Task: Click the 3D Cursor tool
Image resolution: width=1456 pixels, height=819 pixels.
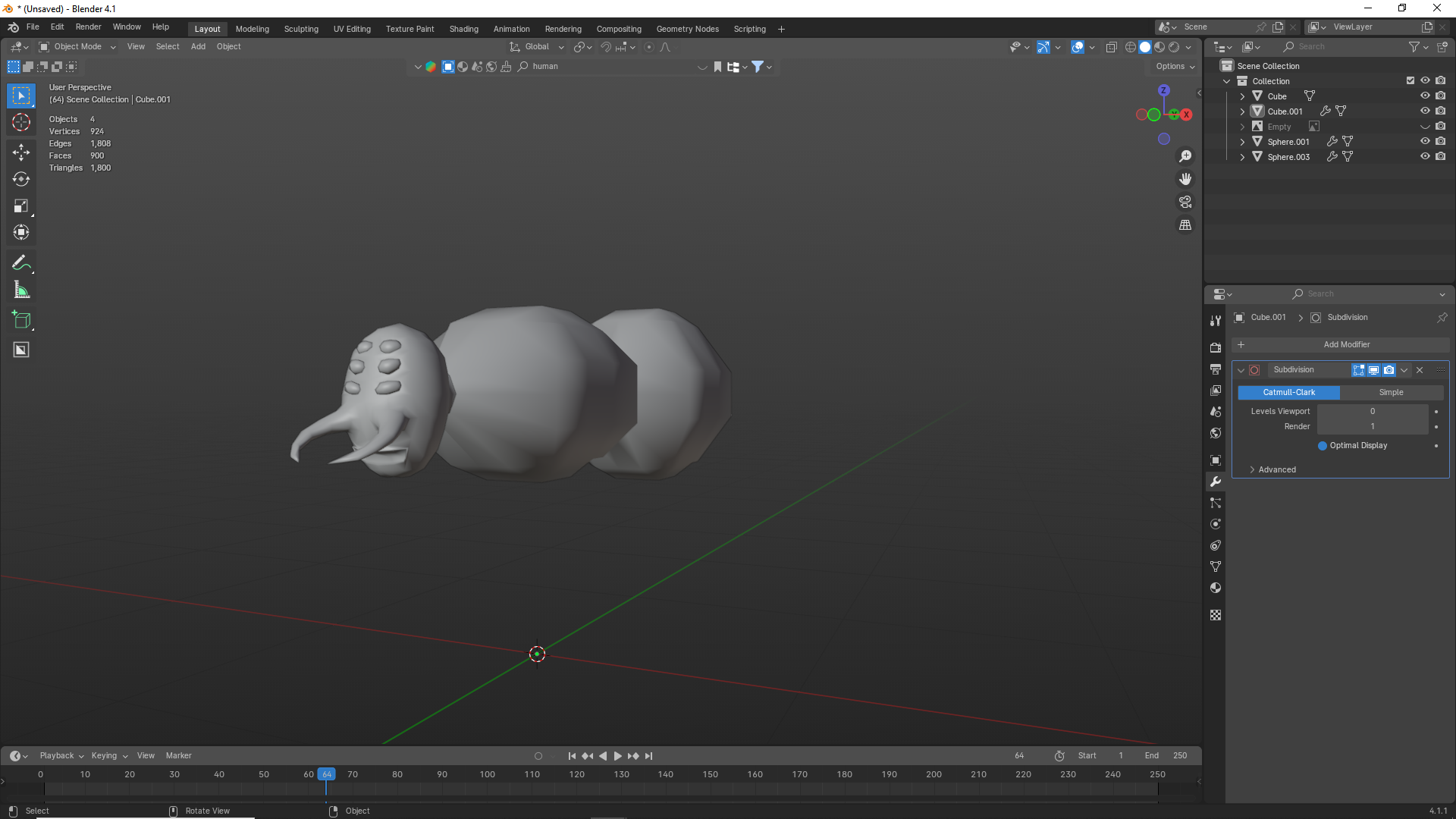Action: click(21, 123)
